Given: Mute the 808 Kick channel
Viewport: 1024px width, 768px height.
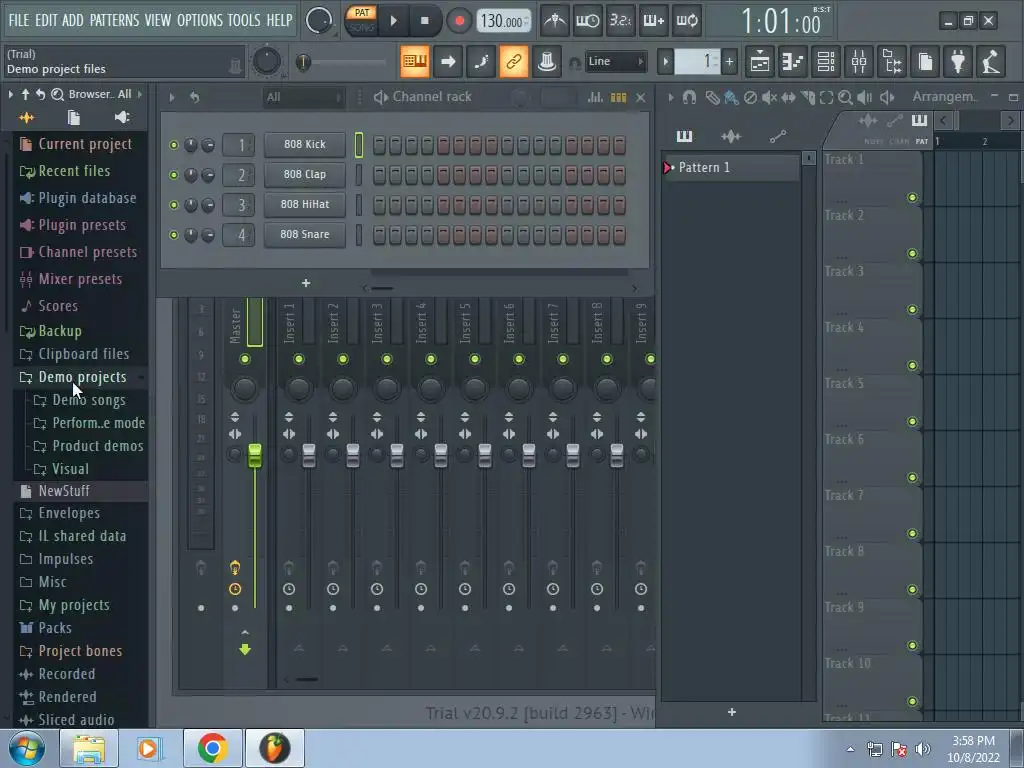Looking at the screenshot, I should tap(174, 145).
